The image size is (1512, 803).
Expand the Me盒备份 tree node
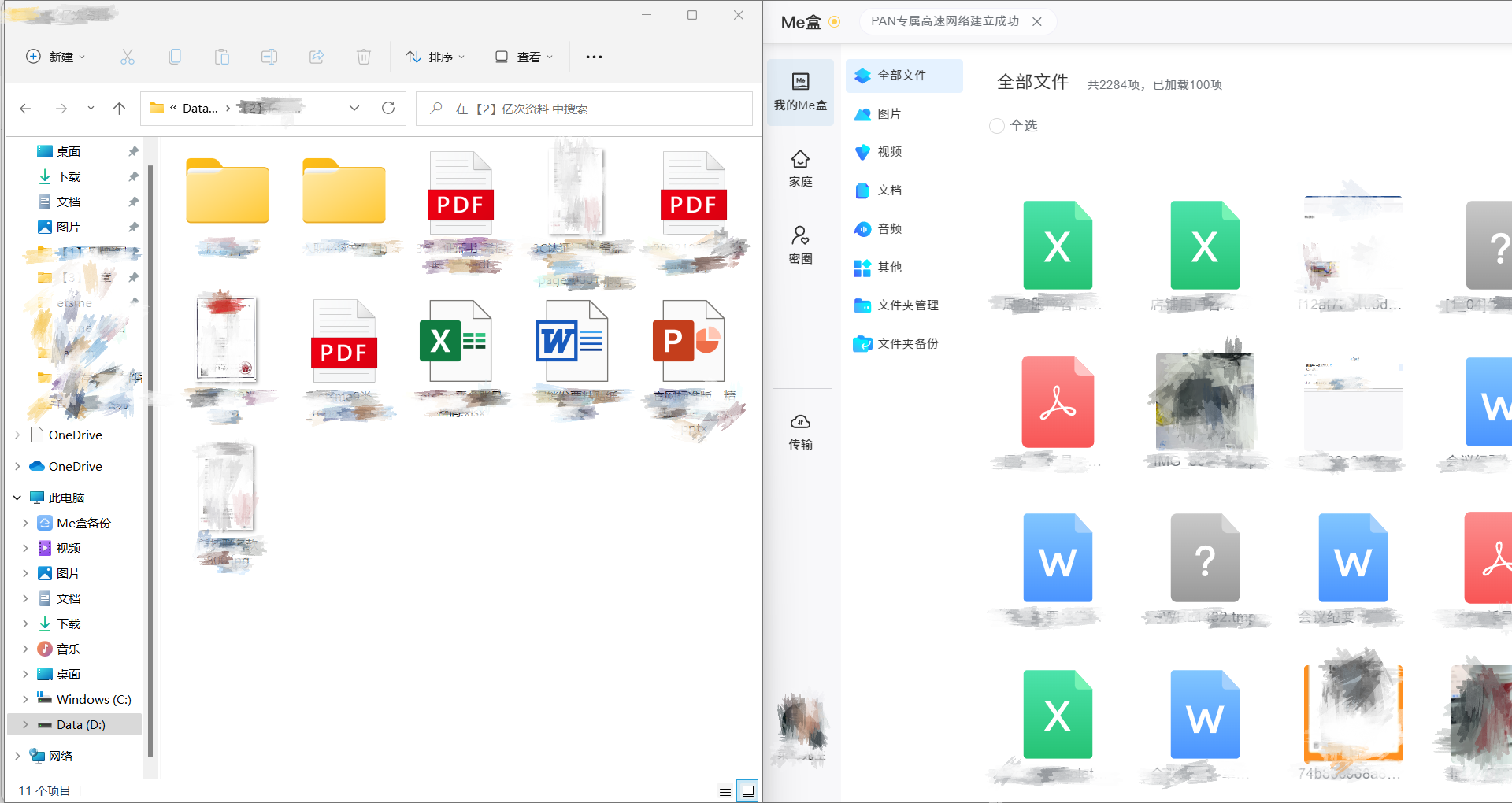click(x=25, y=523)
